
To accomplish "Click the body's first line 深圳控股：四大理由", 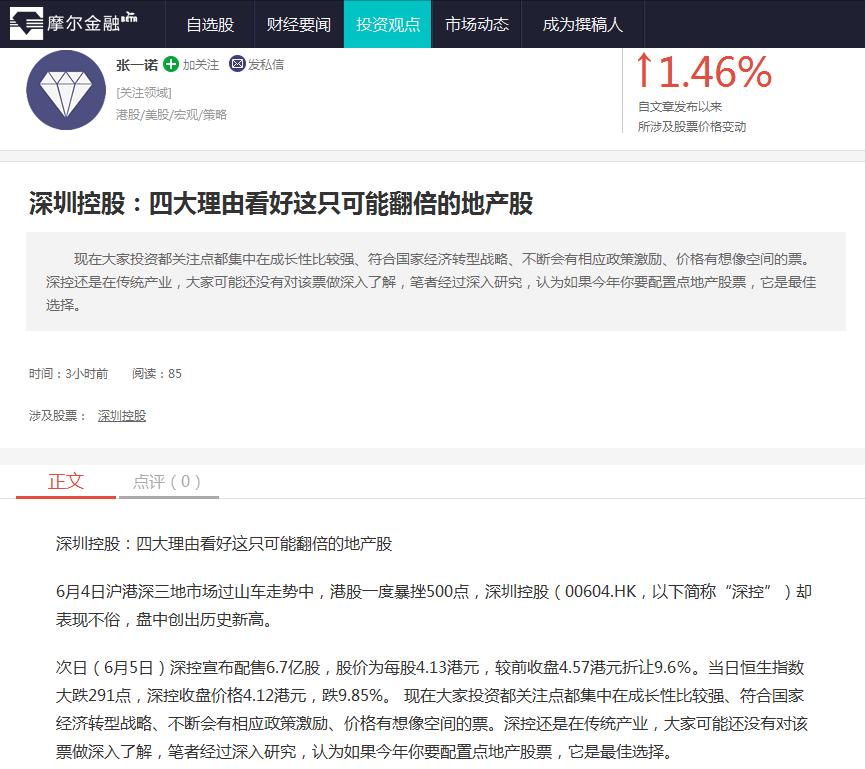I will click(x=224, y=544).
